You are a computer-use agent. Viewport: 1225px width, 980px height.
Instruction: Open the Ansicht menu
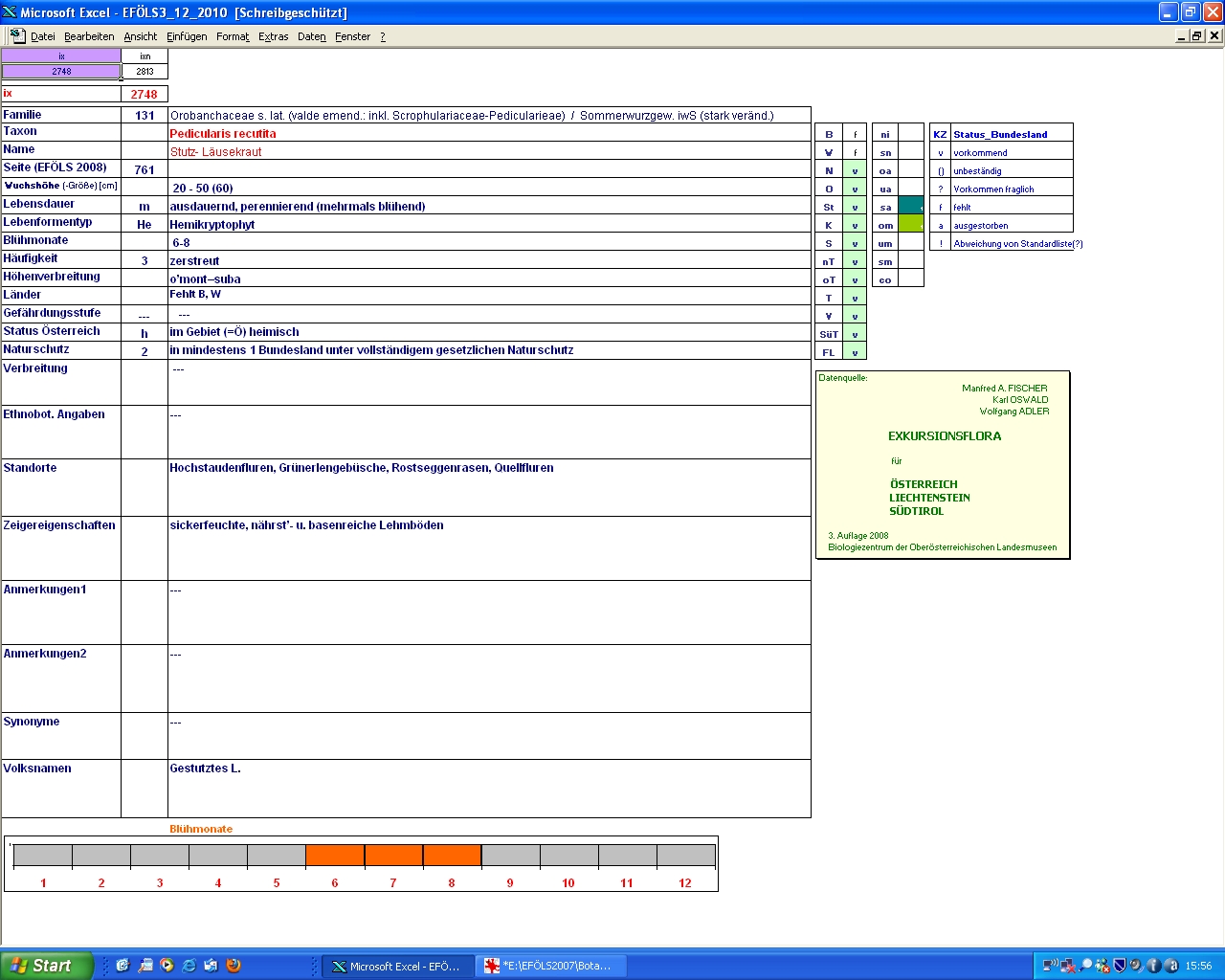coord(140,36)
